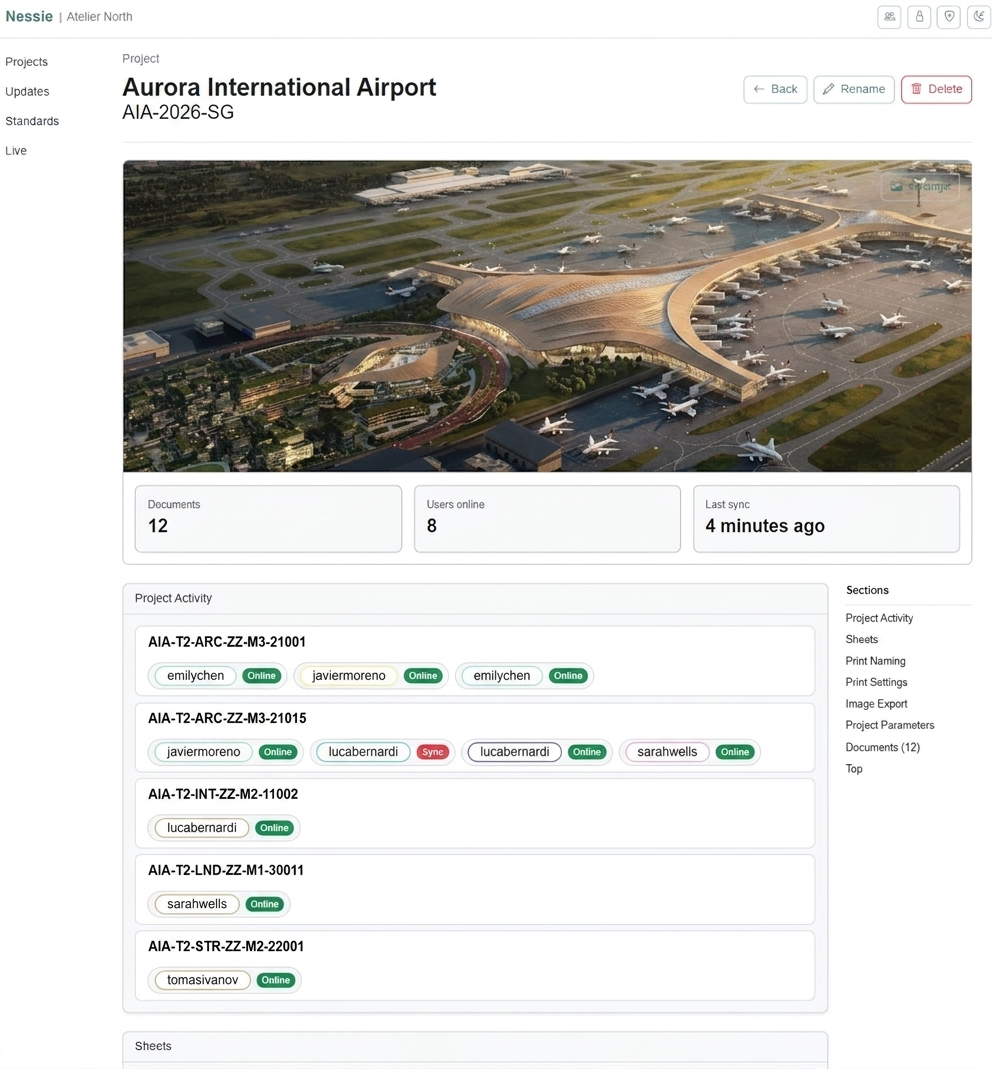This screenshot has width=992, height=1069.
Task: Click the airport aerial banner image
Action: tap(547, 316)
